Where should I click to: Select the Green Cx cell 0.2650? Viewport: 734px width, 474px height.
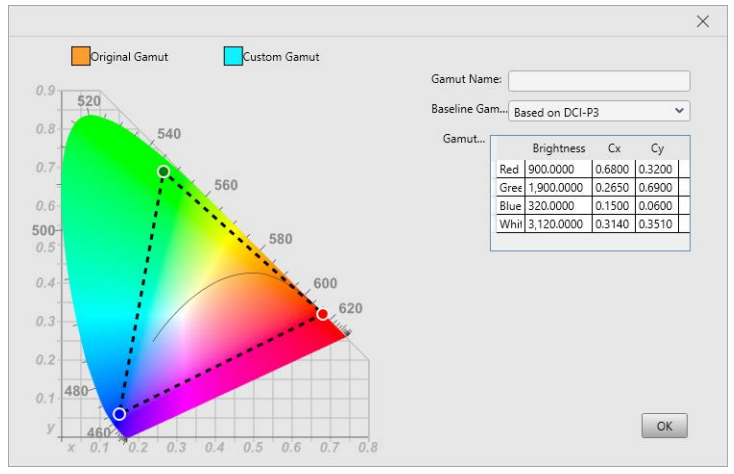[614, 188]
